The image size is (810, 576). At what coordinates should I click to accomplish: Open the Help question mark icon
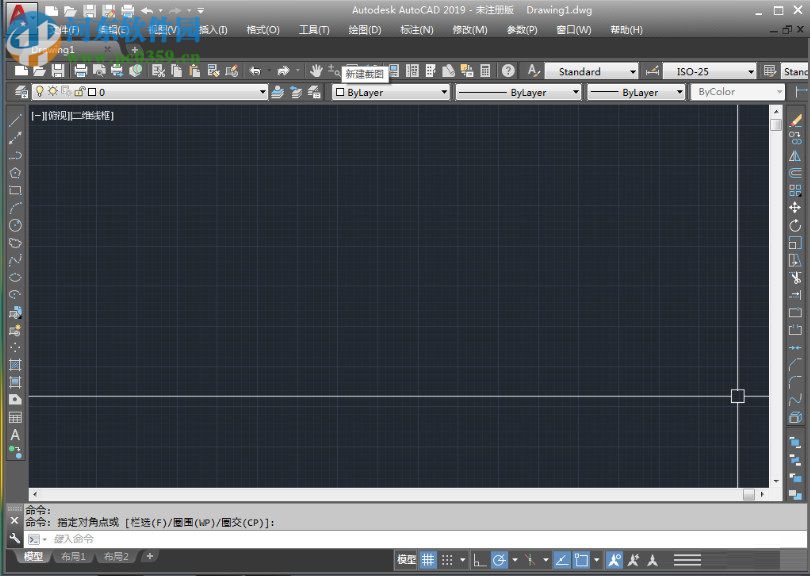point(508,70)
